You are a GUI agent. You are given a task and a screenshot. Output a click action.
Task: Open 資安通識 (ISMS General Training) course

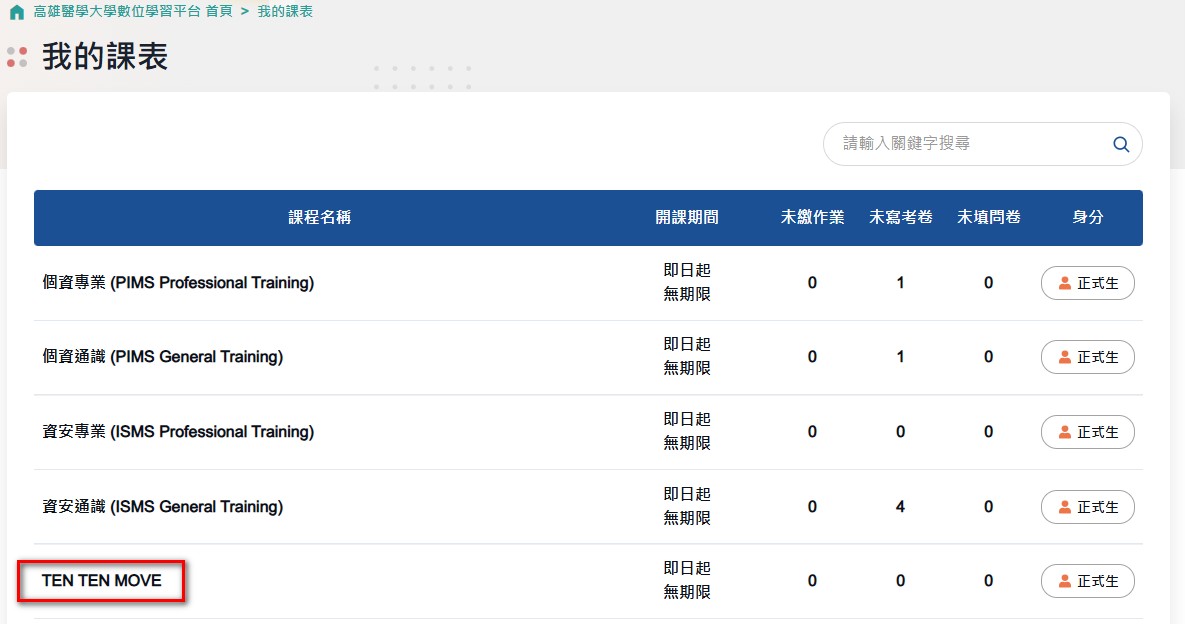(162, 506)
